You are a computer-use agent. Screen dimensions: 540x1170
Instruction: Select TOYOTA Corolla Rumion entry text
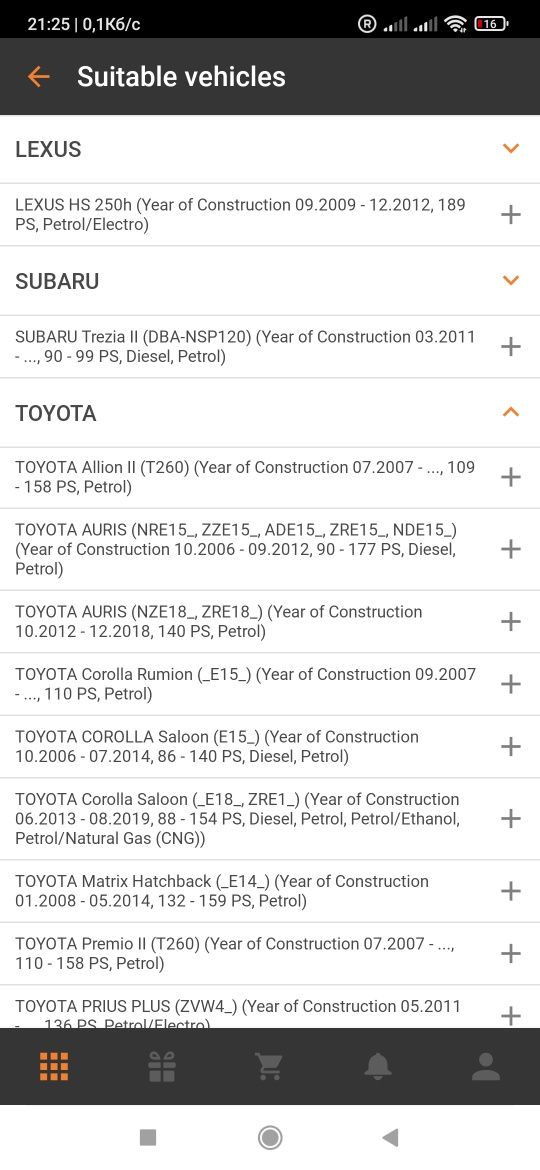[245, 684]
